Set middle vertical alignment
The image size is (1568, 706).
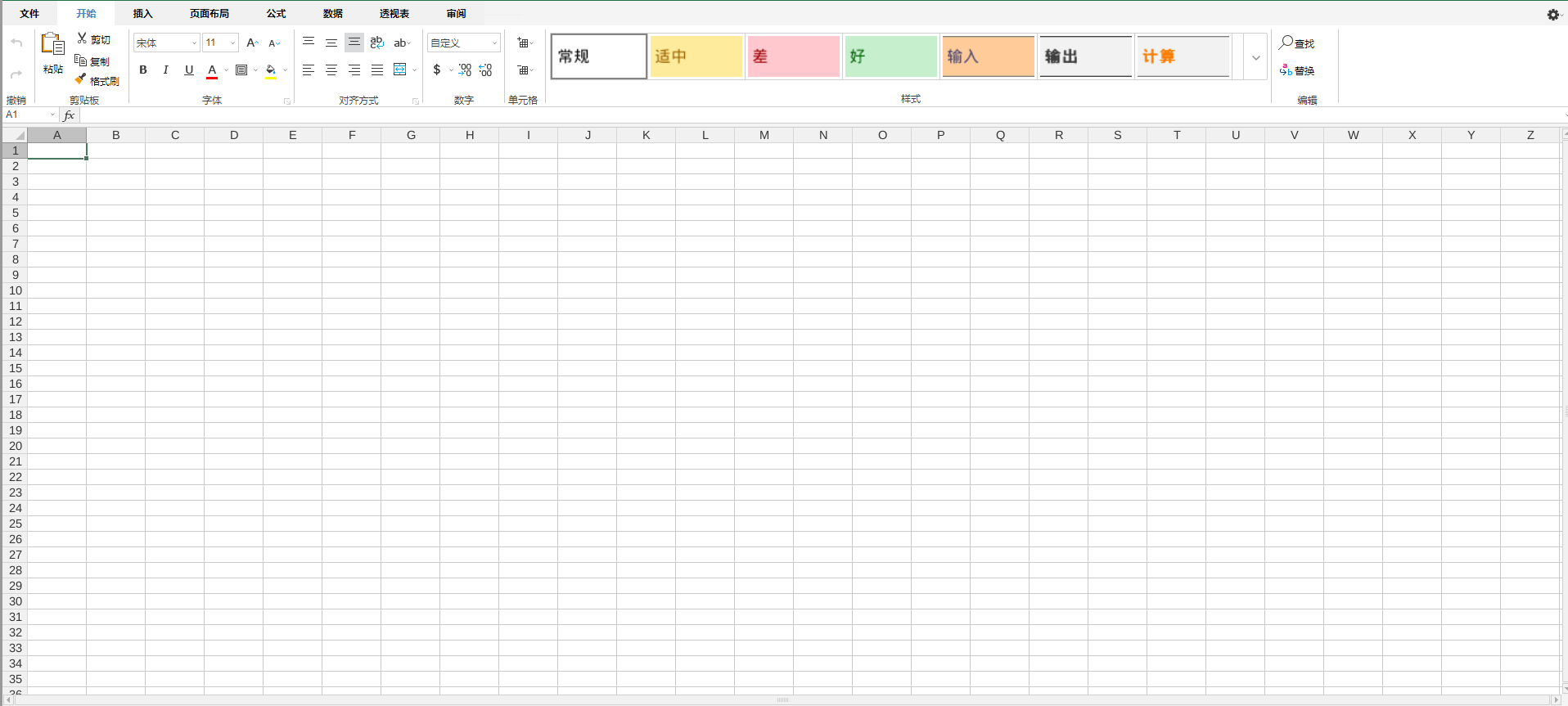[x=331, y=43]
